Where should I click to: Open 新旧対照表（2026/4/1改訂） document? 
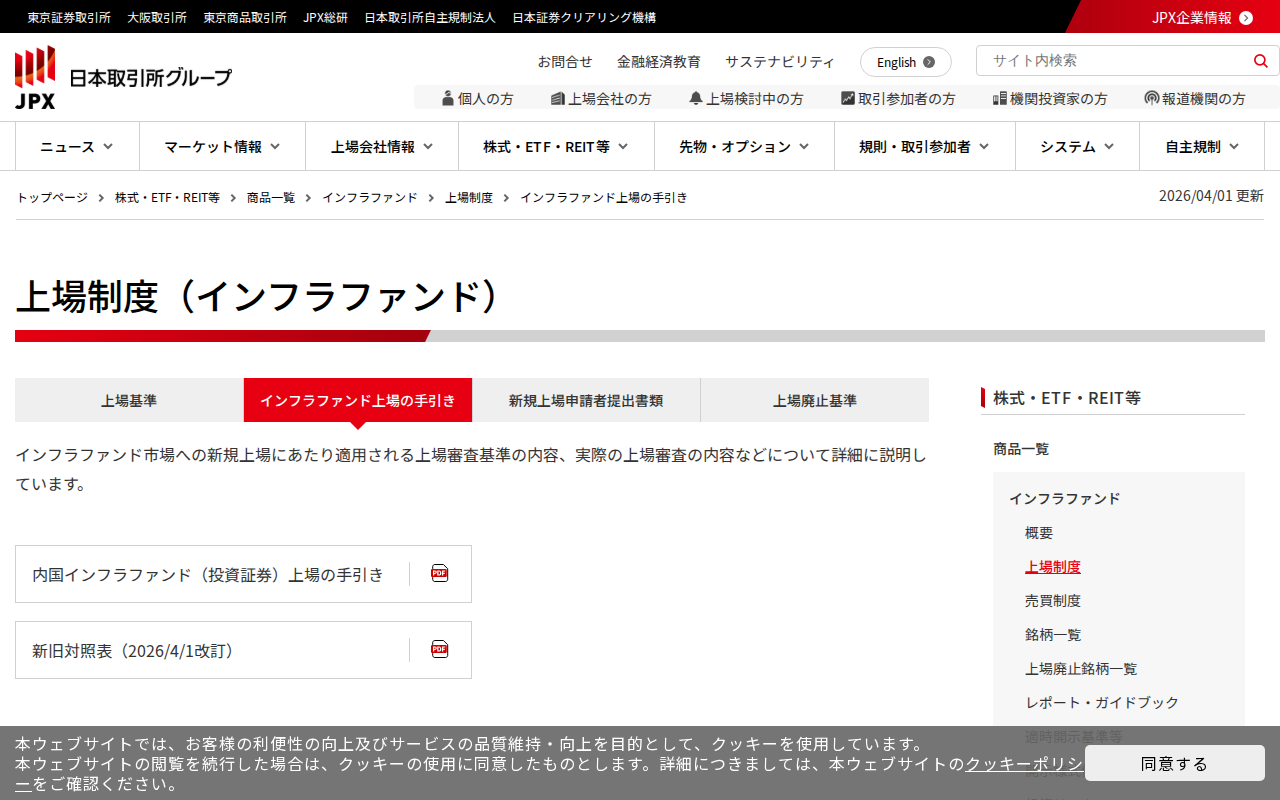(x=243, y=650)
